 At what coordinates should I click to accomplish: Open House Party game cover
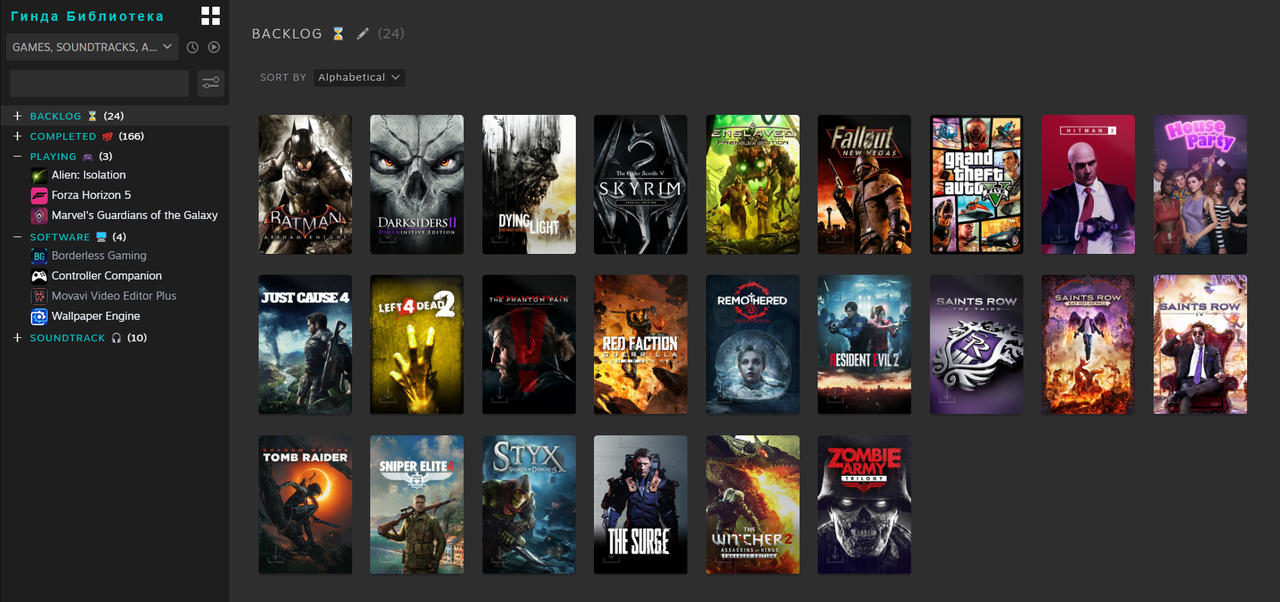1200,184
